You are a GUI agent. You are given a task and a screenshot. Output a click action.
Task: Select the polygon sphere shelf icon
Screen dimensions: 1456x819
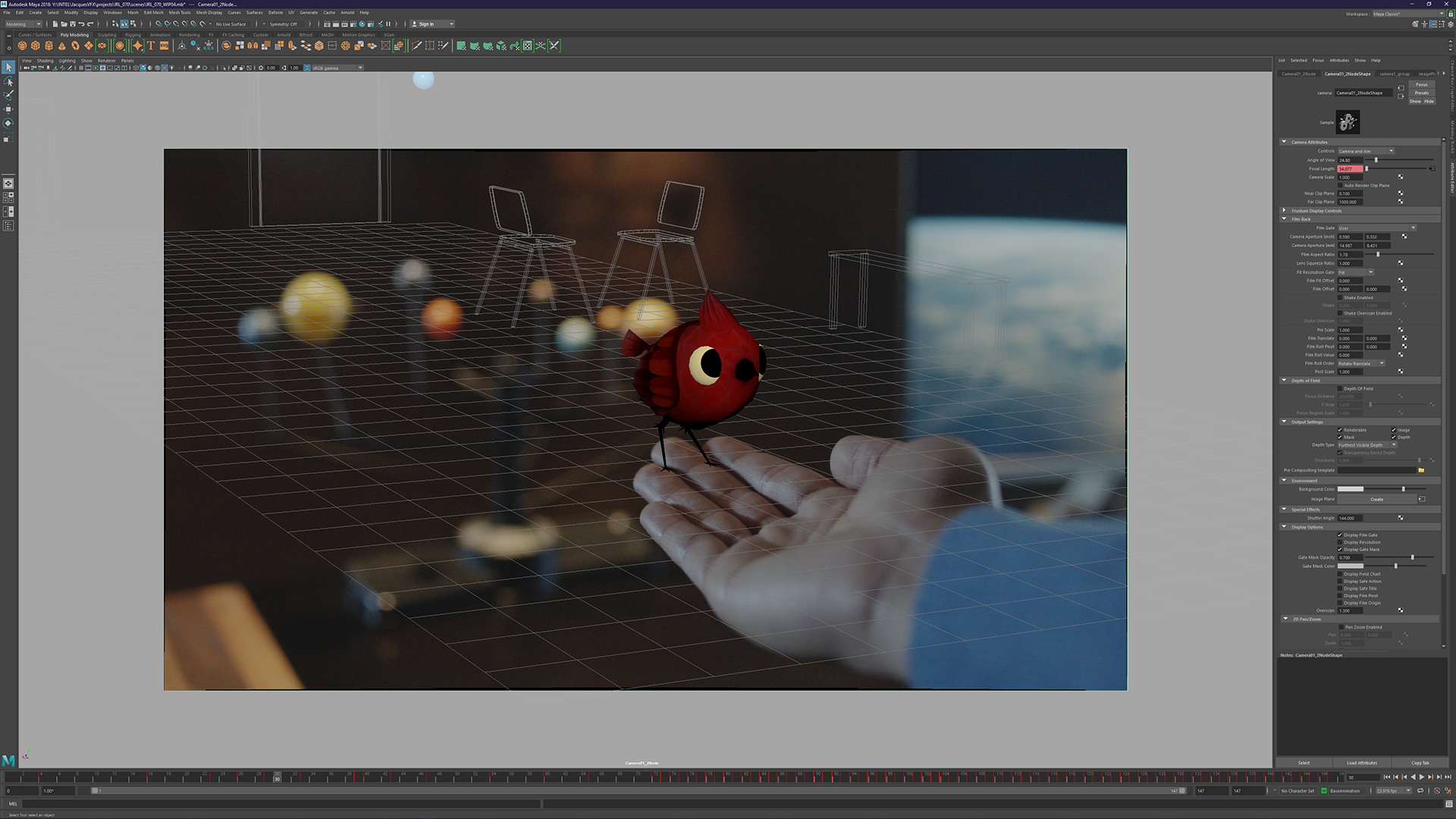[22, 46]
